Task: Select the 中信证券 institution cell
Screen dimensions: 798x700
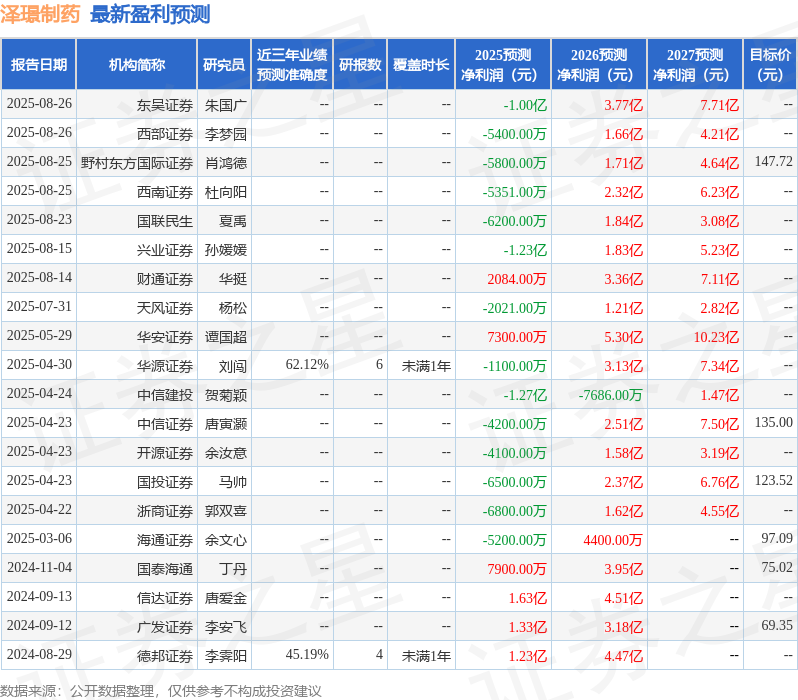Action: point(136,424)
